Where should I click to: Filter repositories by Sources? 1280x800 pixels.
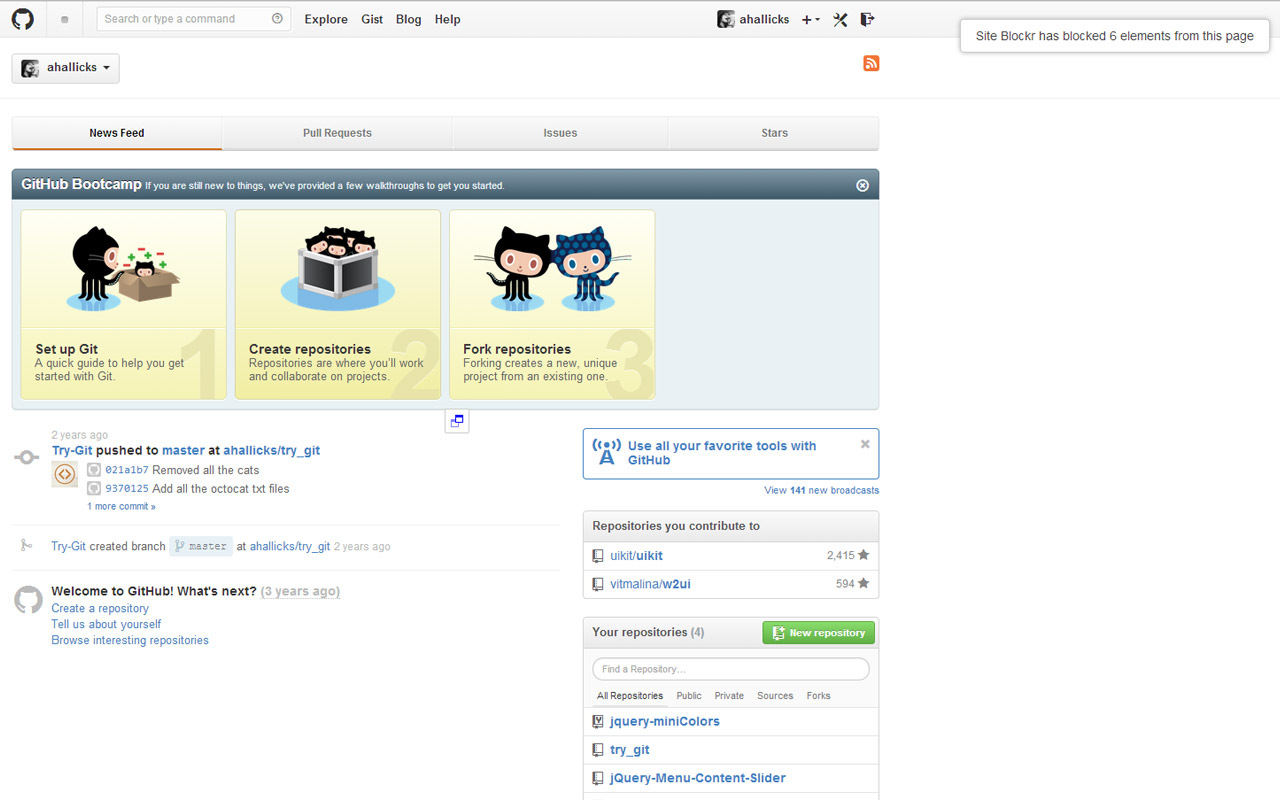point(775,696)
